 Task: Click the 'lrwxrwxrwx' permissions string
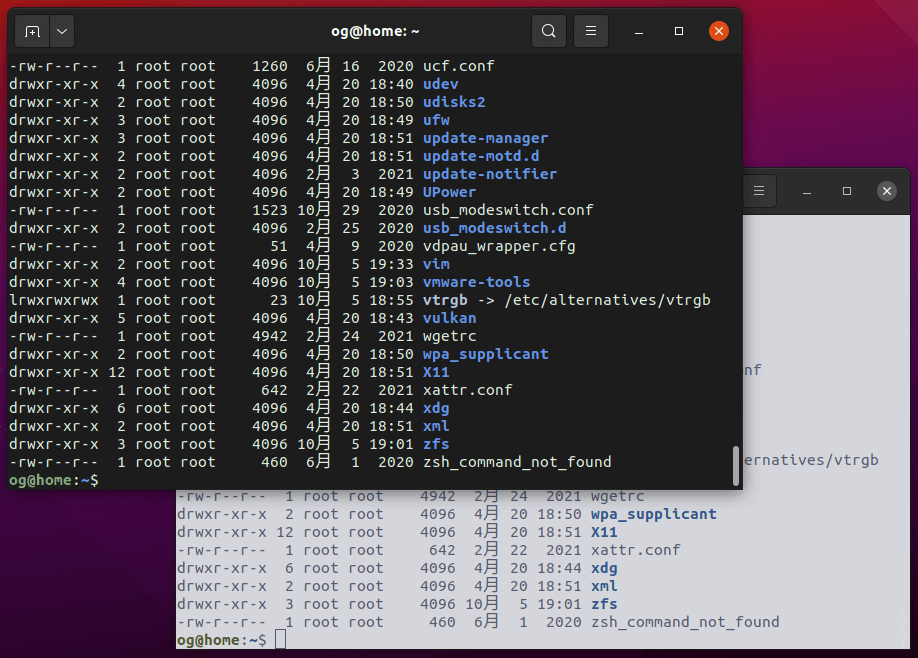click(53, 300)
